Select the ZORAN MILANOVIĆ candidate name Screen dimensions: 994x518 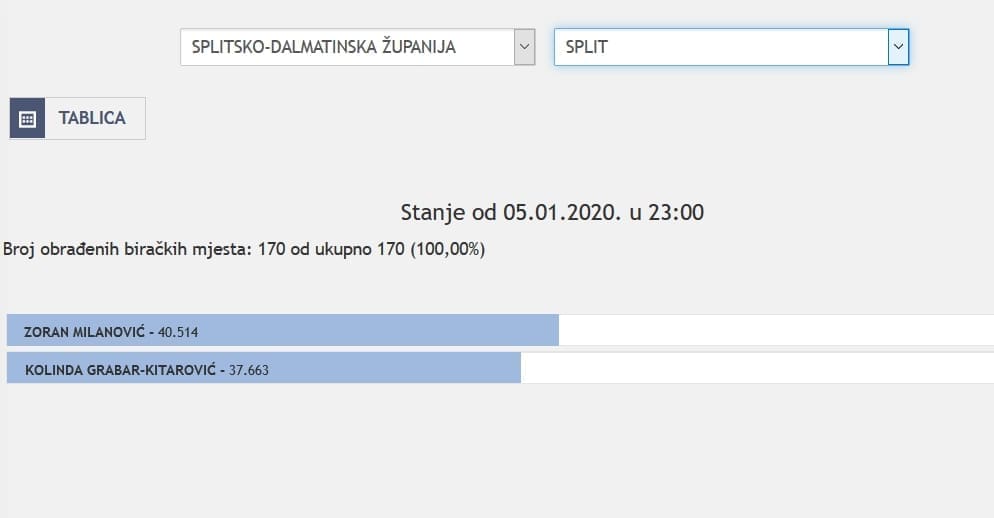click(x=85, y=331)
